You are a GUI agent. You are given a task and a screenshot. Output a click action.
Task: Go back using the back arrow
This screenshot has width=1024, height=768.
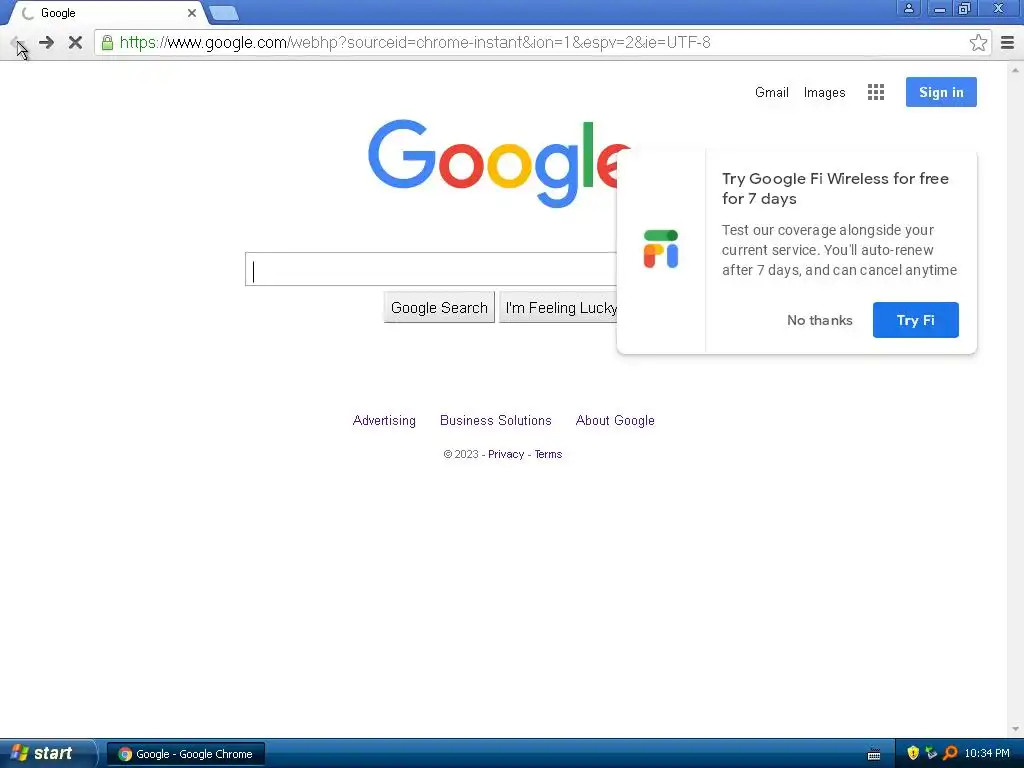tap(17, 43)
